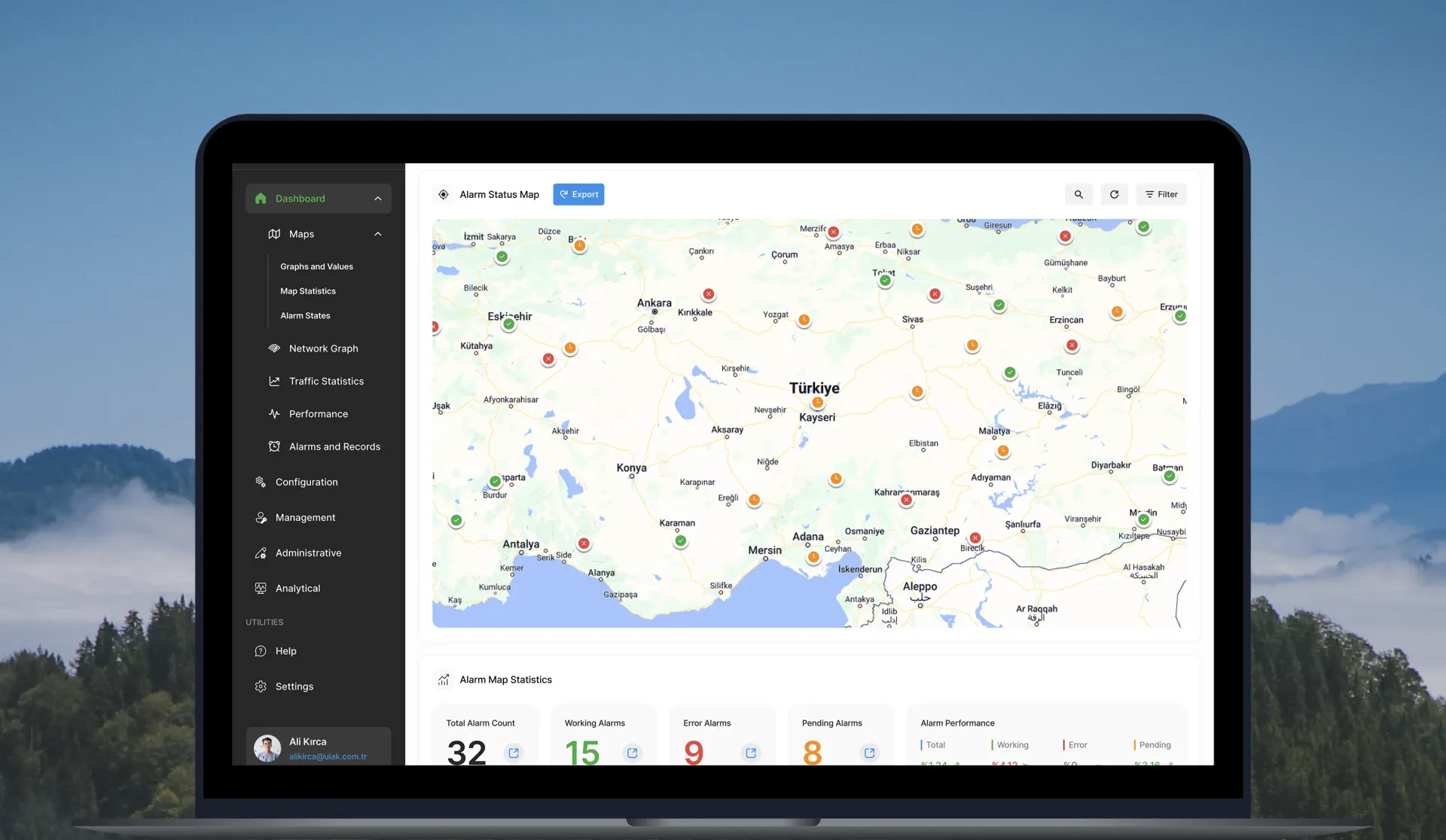Click the red marker north of Gümüşhane
The height and width of the screenshot is (840, 1446).
tap(1065, 236)
